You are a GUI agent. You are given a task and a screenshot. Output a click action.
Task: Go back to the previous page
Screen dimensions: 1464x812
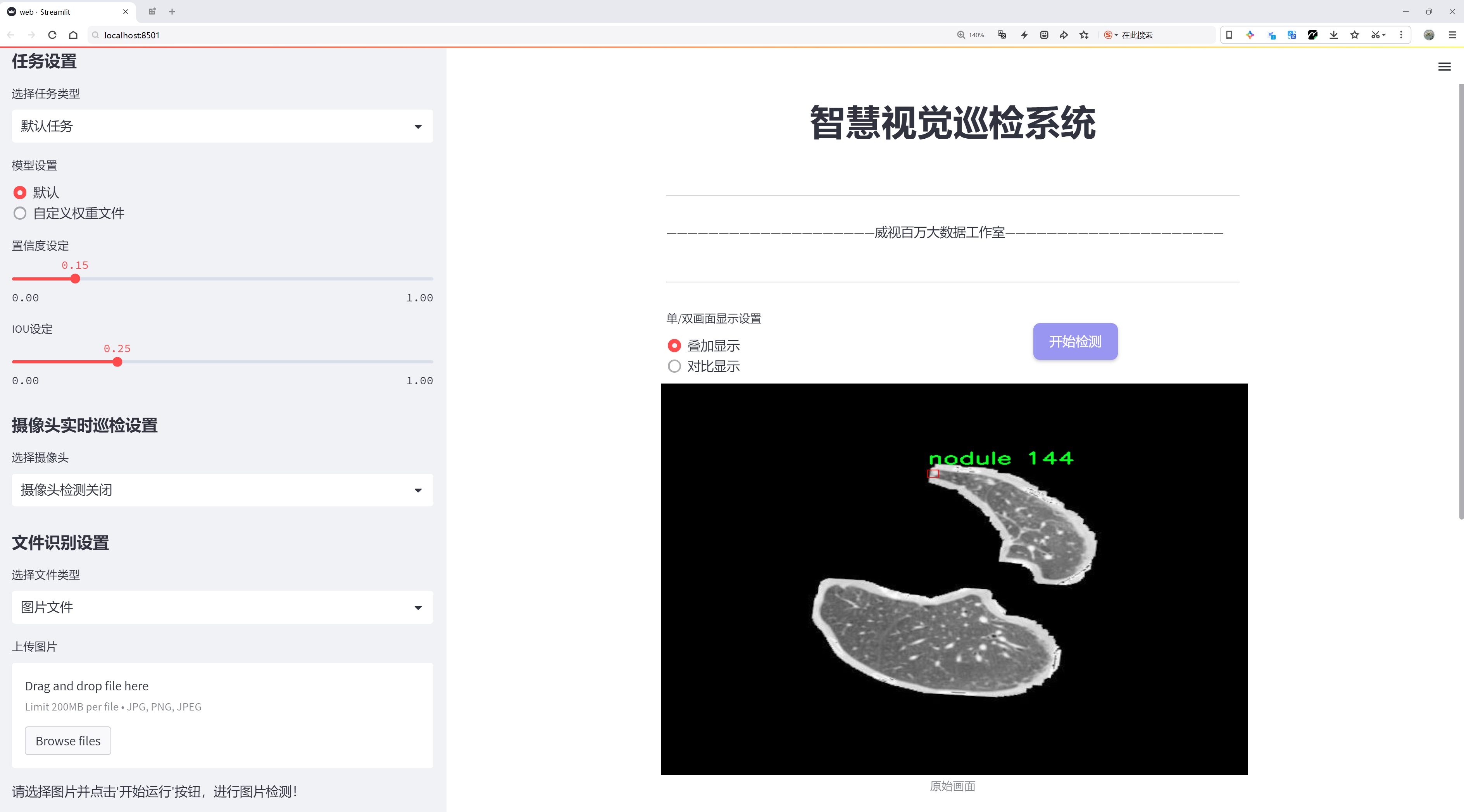11,34
